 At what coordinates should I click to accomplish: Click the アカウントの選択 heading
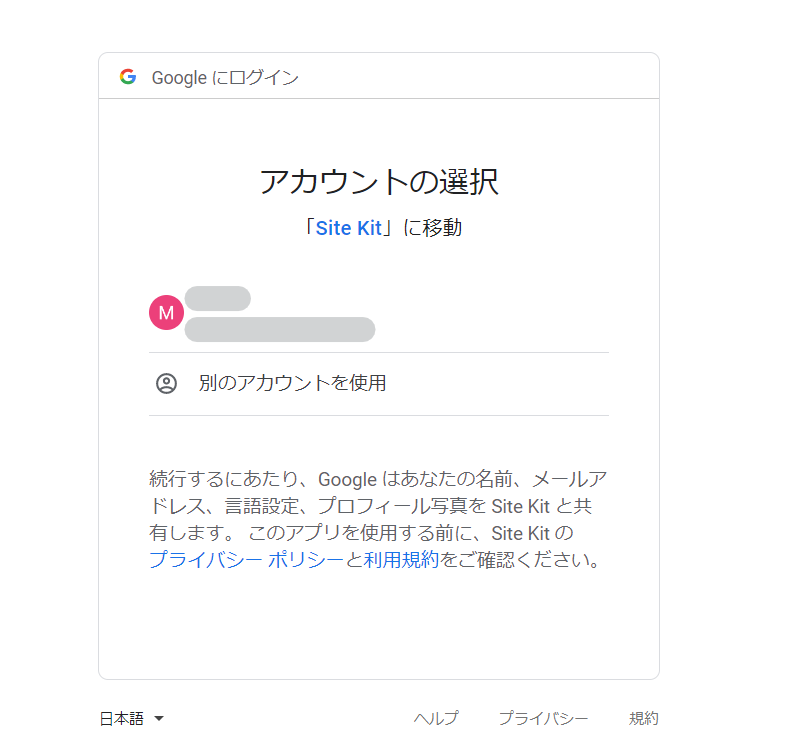point(379,182)
